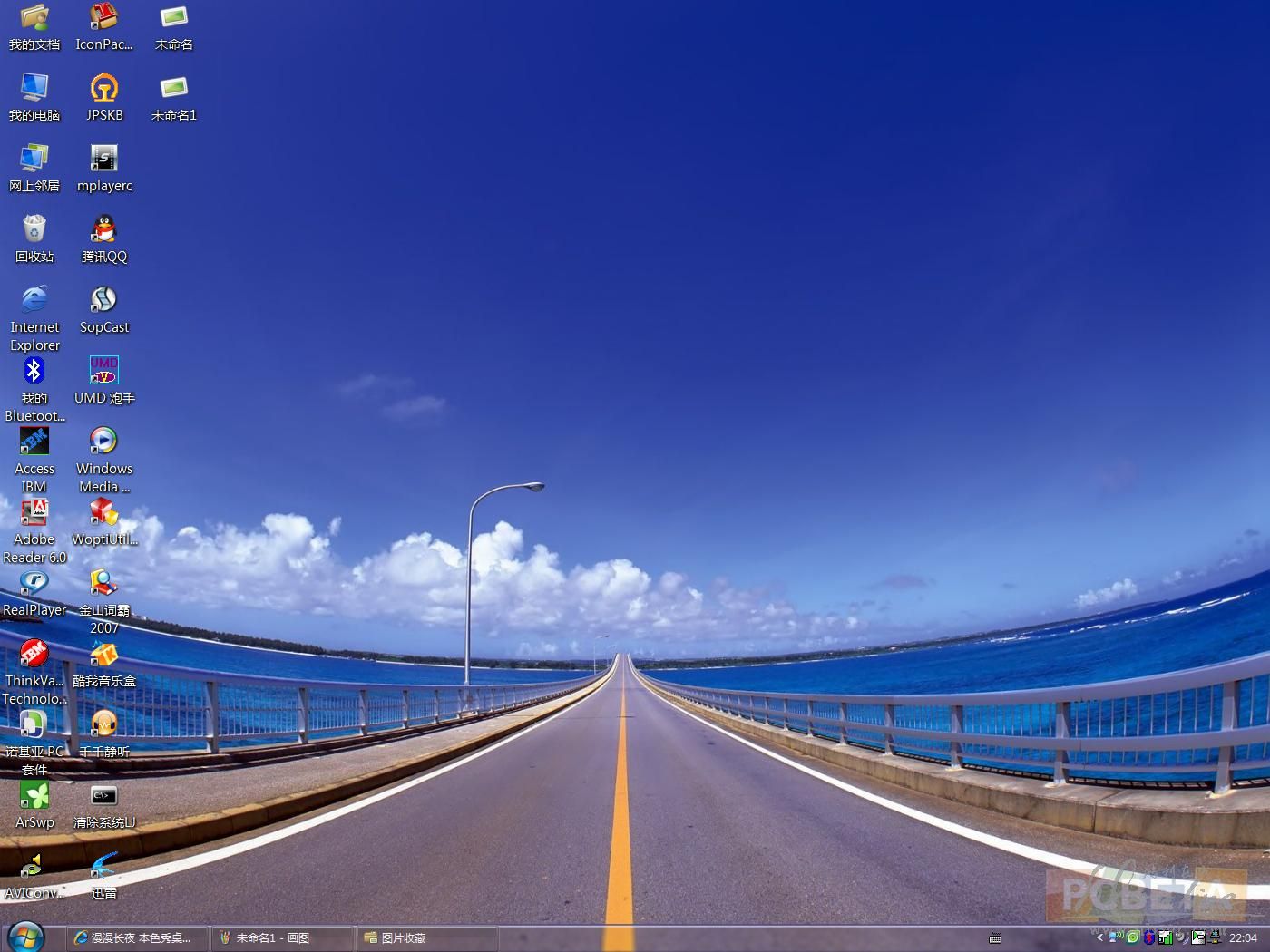The height and width of the screenshot is (952, 1270).
Task: Switch to 图片收藏 taskbar window
Action: (426, 938)
